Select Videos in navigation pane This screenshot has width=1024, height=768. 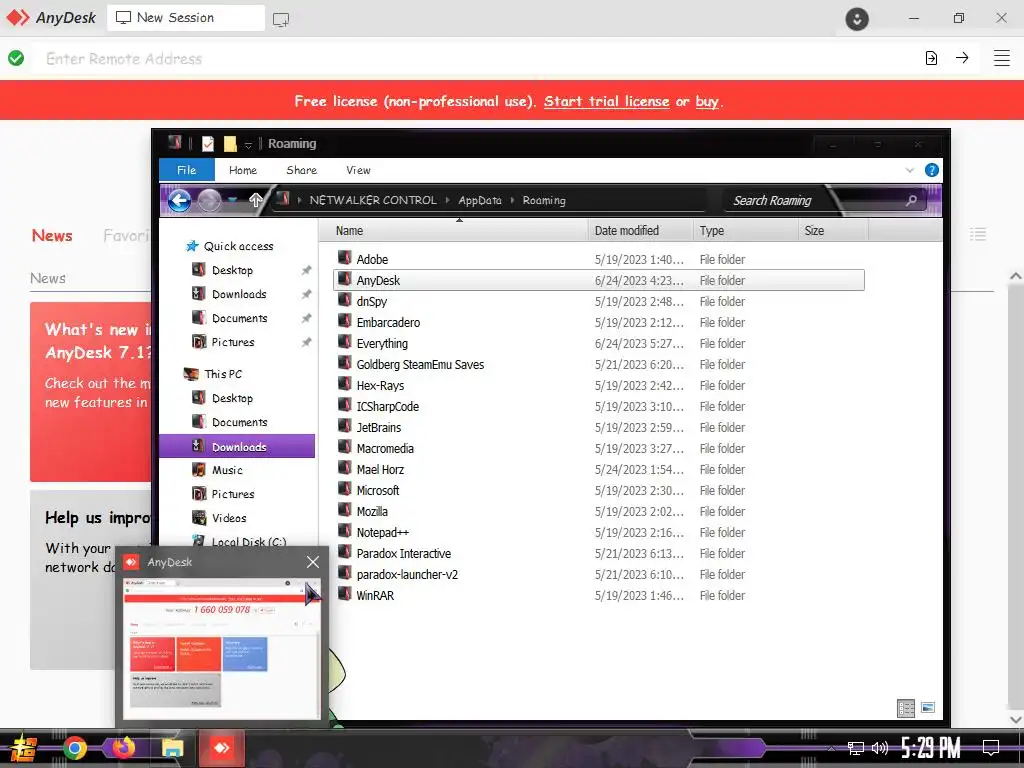coord(219,518)
